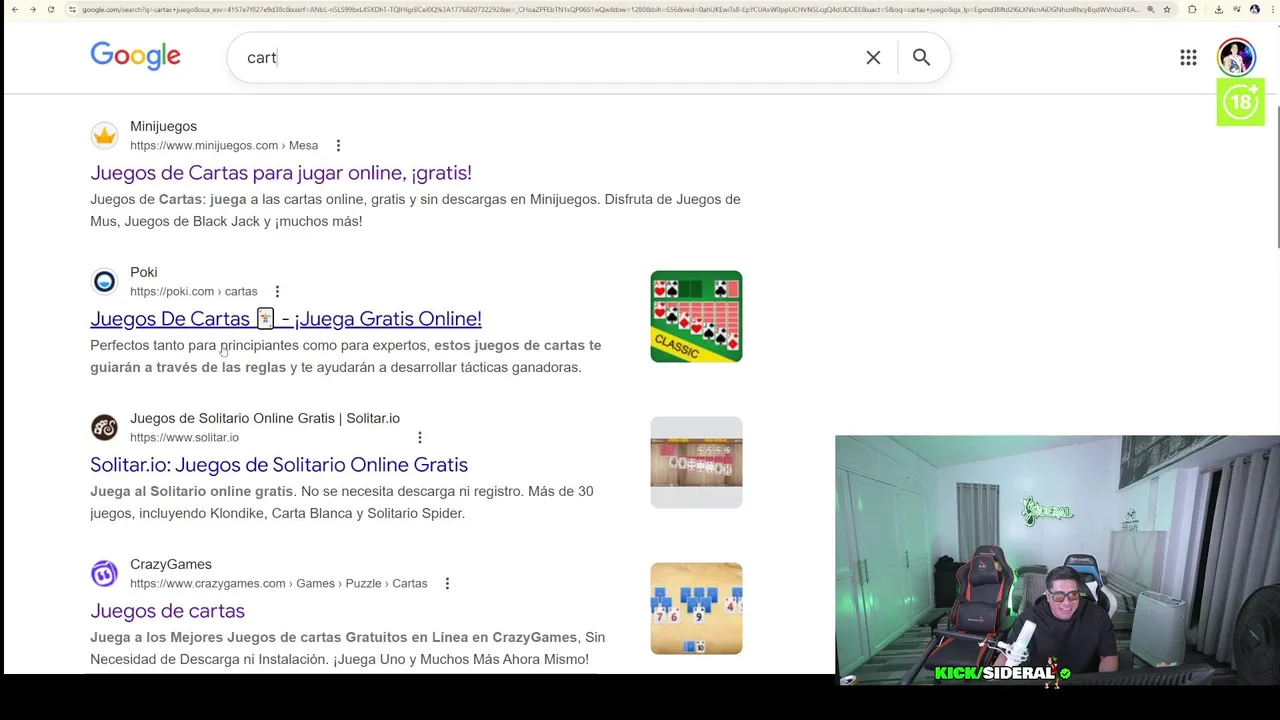Screen dimensions: 1280x720
Task: Click "Juegos de Solitario Online Gratis | Solitar.io" site name
Action: pyautogui.click(x=265, y=418)
